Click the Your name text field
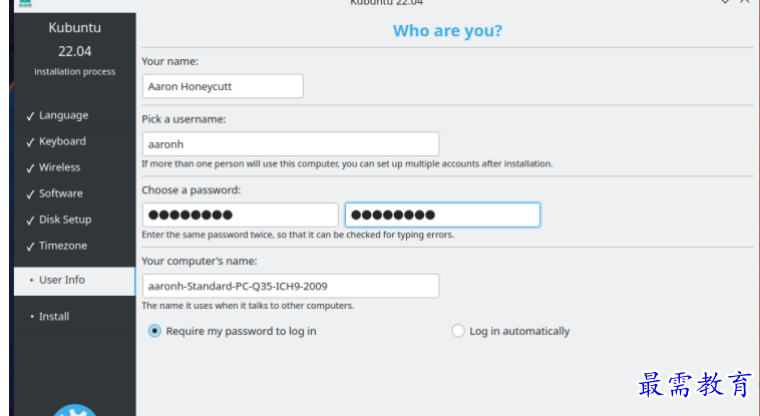 tap(222, 86)
